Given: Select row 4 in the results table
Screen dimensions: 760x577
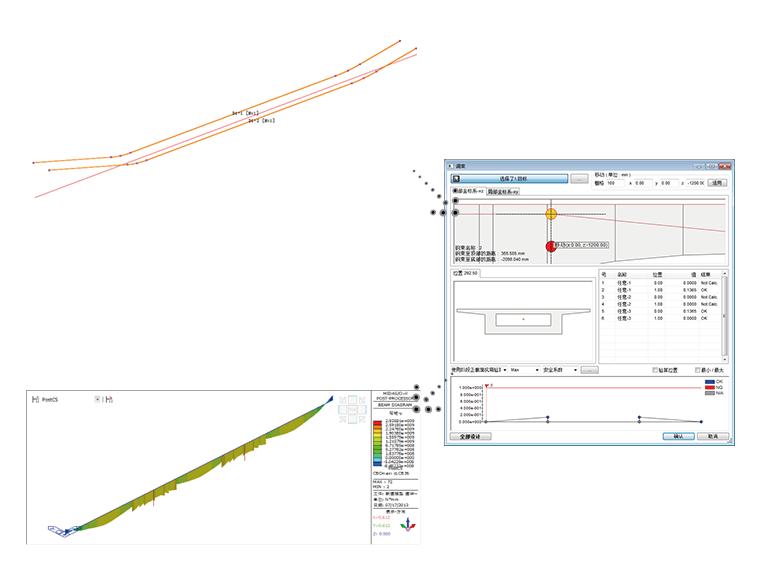Looking at the screenshot, I should click(x=660, y=304).
